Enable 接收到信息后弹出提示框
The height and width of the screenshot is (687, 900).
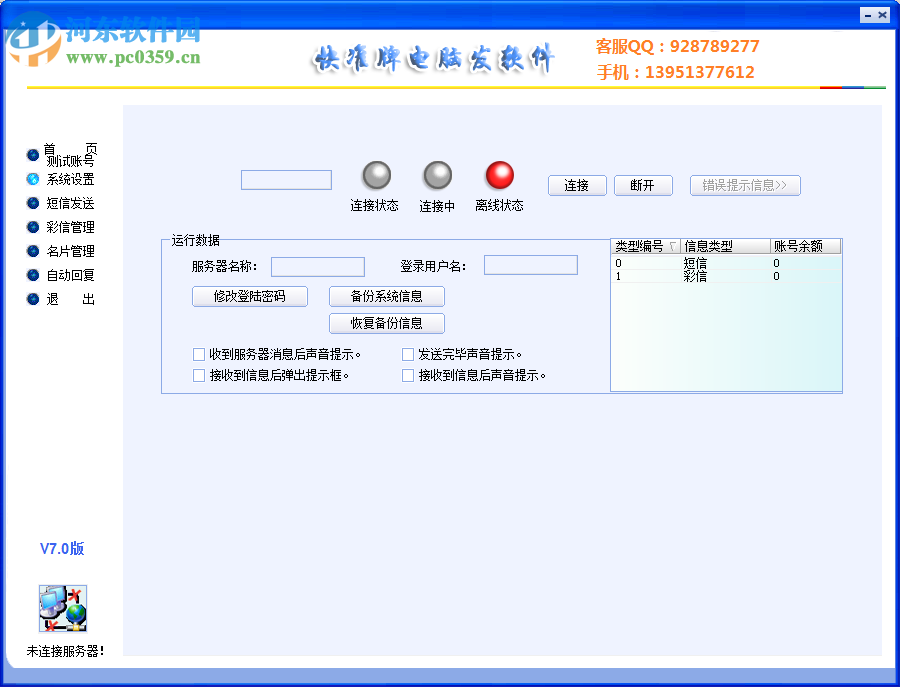coord(197,375)
